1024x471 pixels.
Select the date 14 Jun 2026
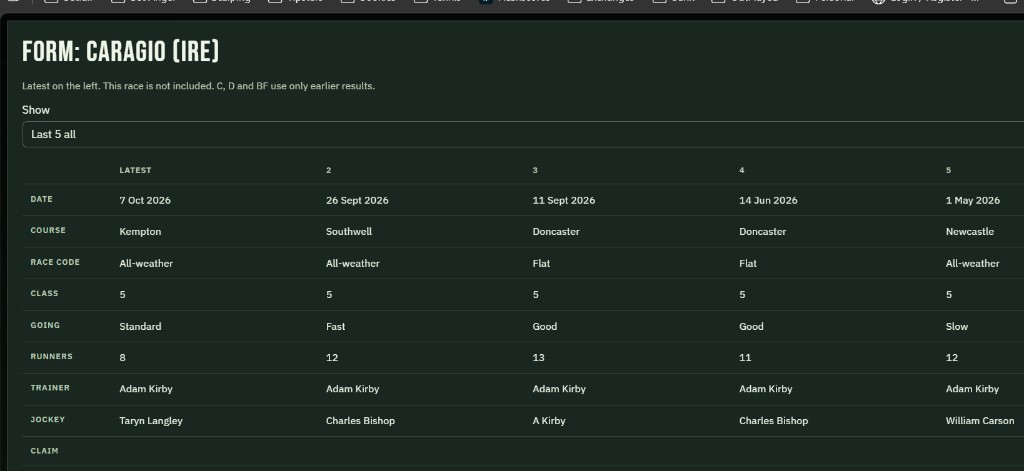tap(768, 201)
